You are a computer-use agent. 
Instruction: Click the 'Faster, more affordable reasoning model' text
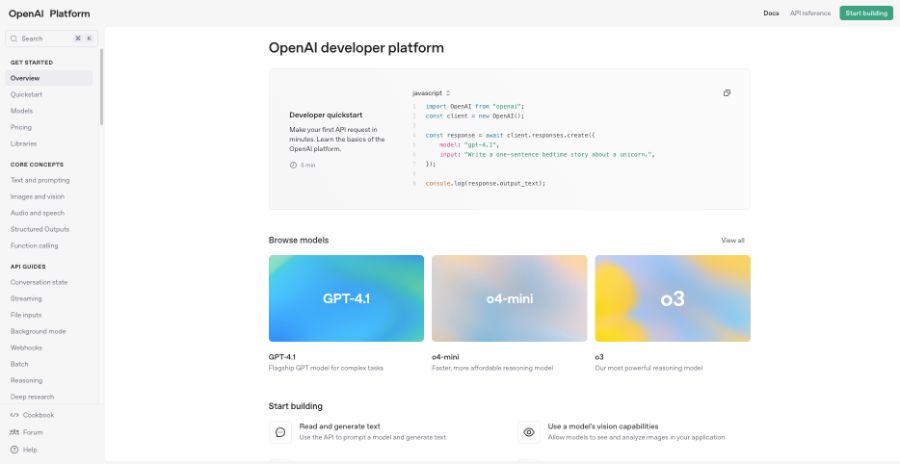click(x=492, y=368)
